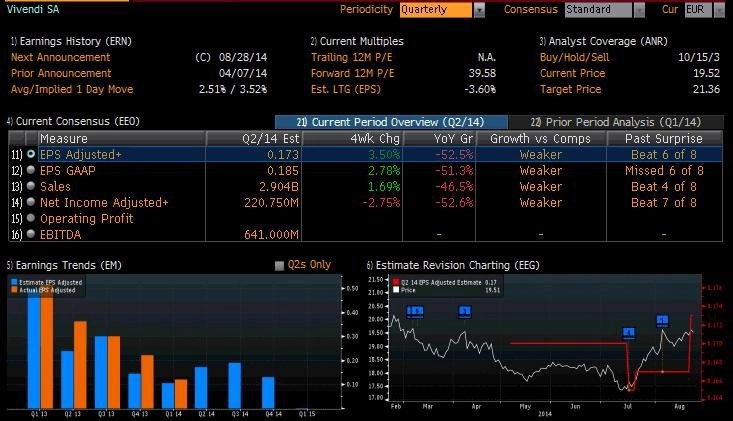Open the EUR currency dropdown arrow
The width and height of the screenshot is (733, 421).
click(x=719, y=10)
